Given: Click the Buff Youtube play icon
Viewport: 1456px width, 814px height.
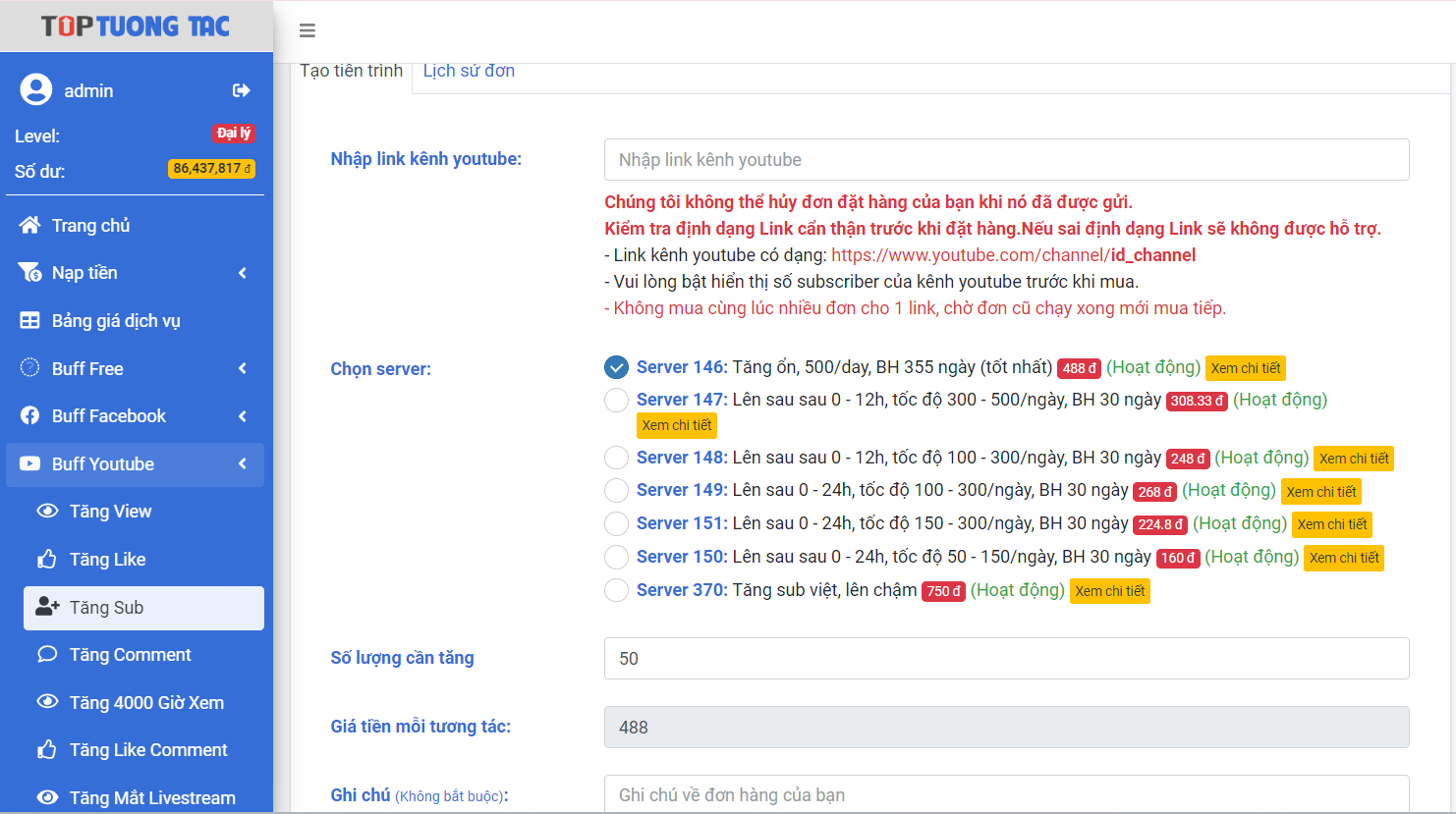Looking at the screenshot, I should (x=29, y=463).
